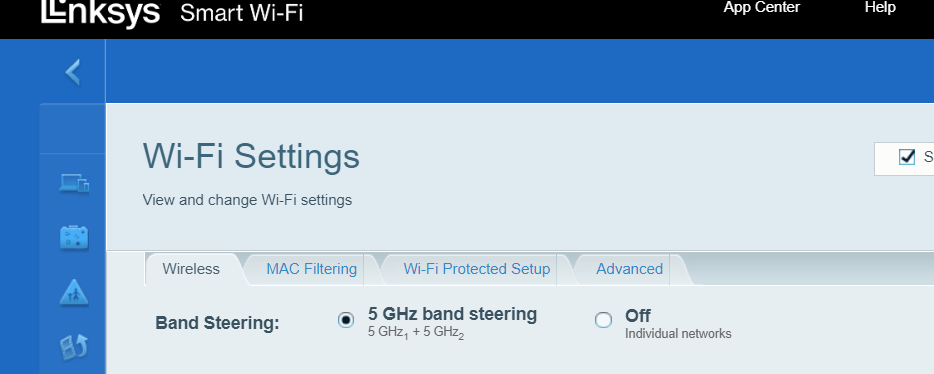Click the Wi-Fi Settings page heading

tap(251, 157)
